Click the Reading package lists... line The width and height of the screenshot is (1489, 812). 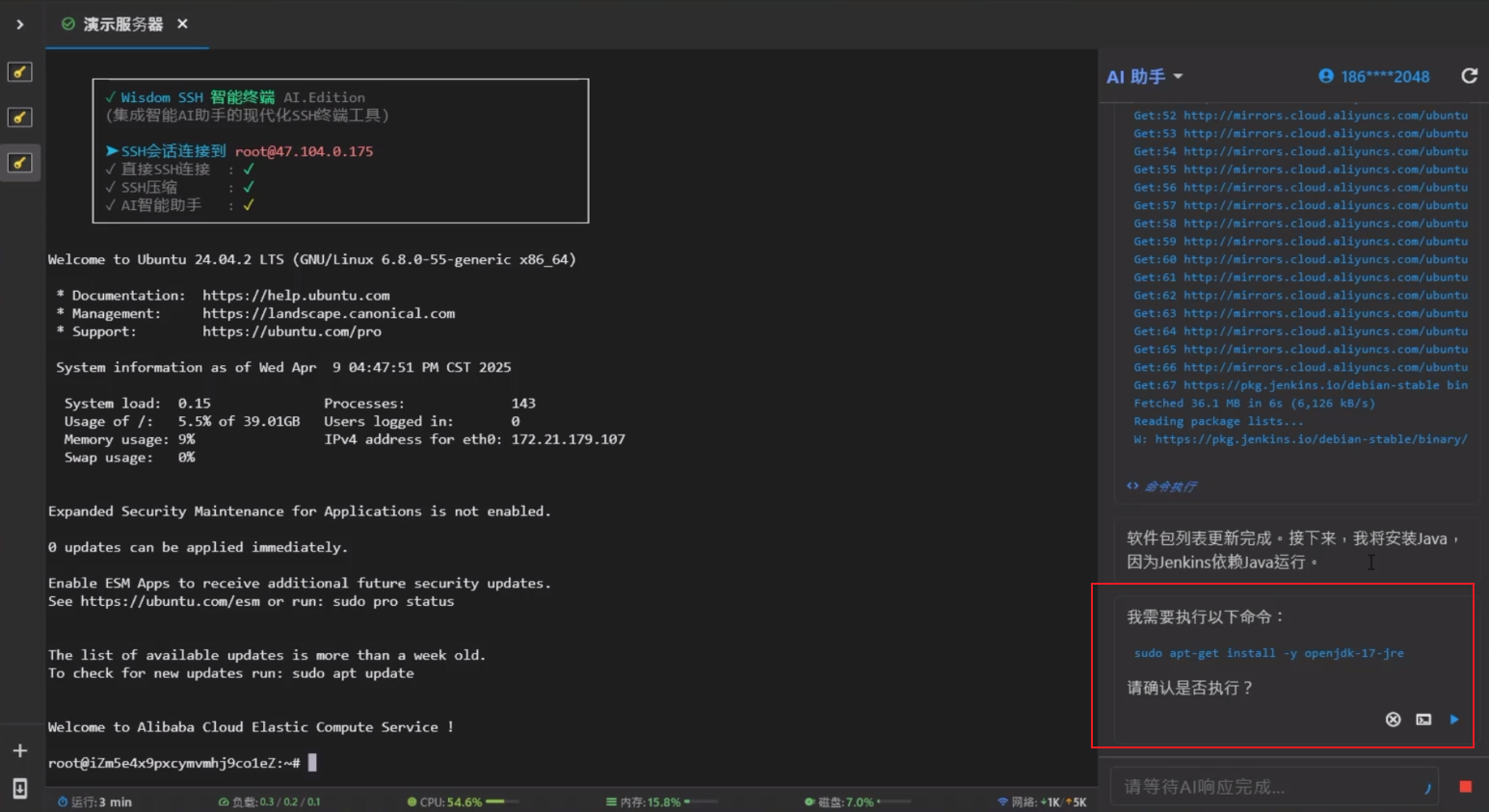click(x=1218, y=421)
